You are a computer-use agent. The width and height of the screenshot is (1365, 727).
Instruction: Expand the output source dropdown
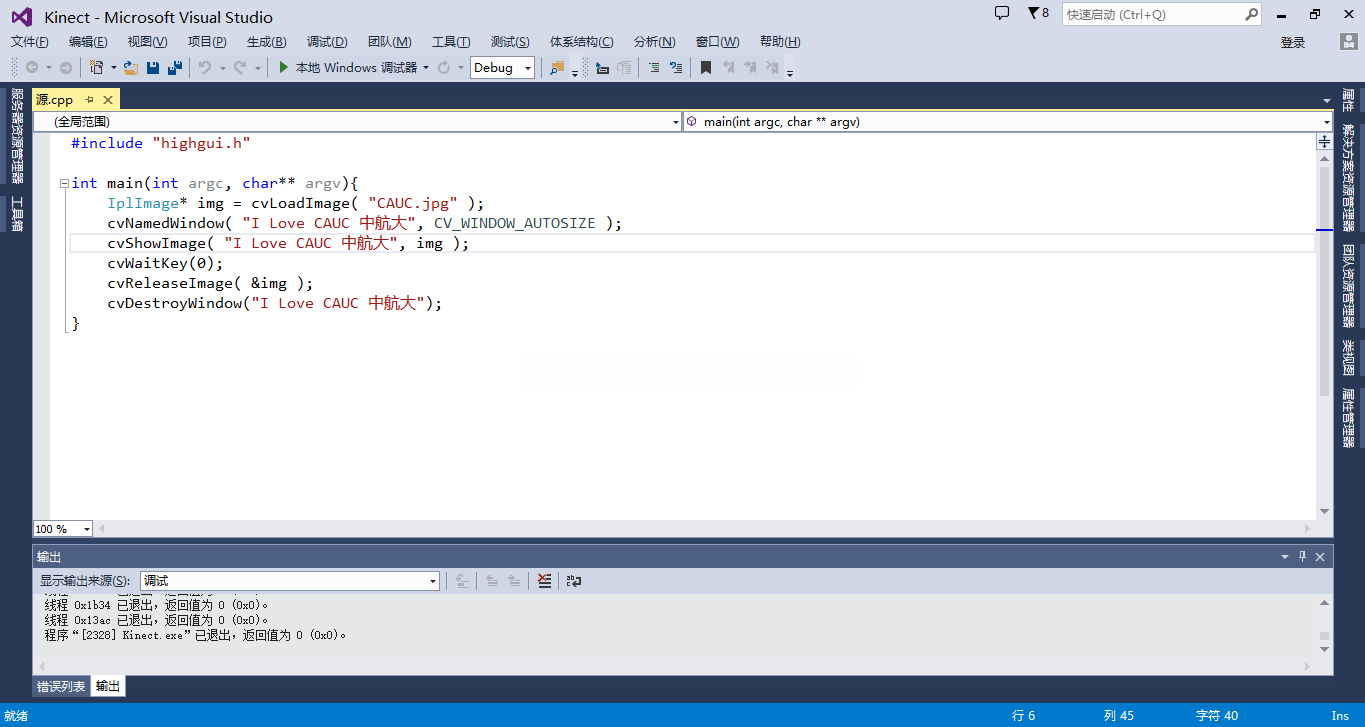(433, 581)
